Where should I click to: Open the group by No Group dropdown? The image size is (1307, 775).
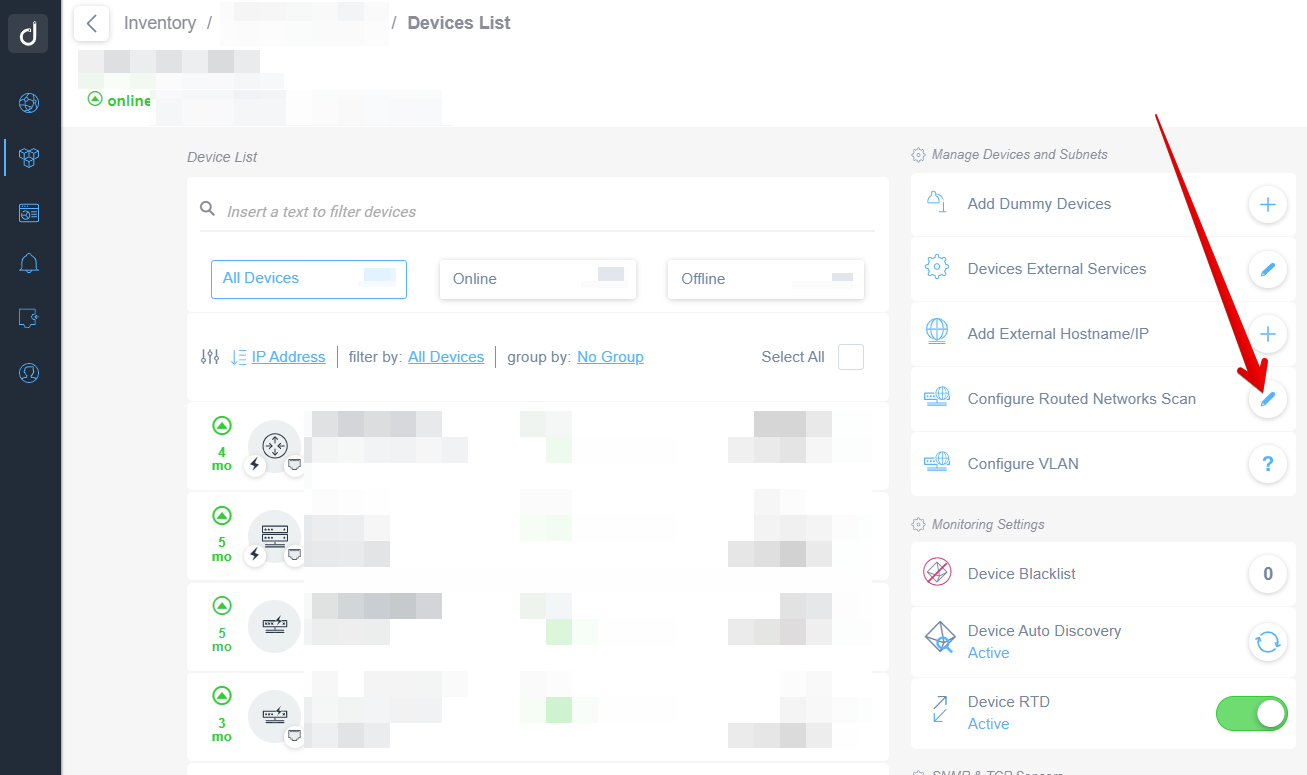pyautogui.click(x=610, y=357)
